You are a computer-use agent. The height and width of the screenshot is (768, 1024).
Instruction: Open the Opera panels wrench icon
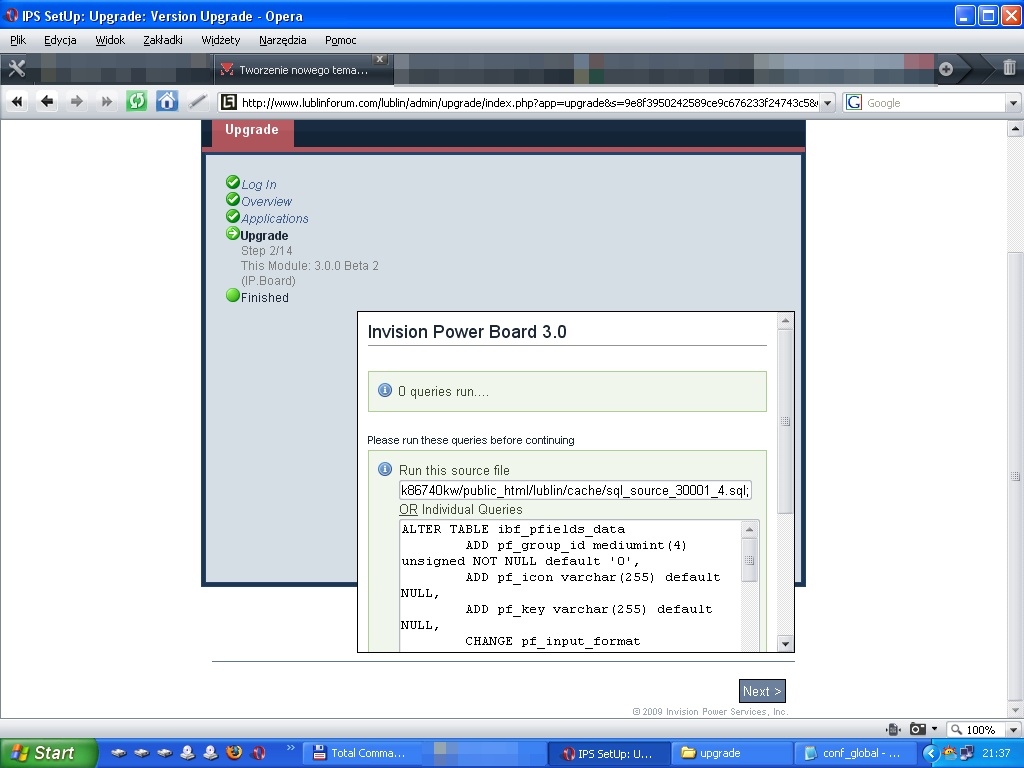click(x=16, y=68)
